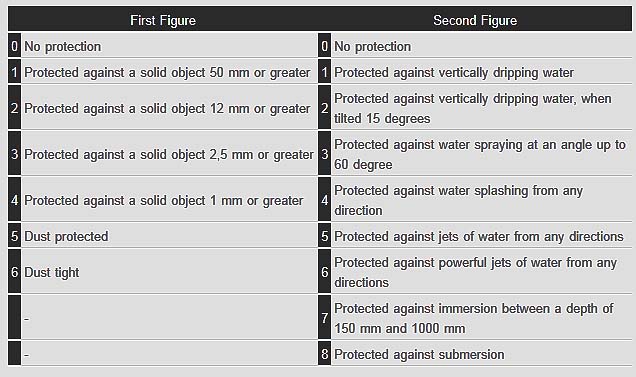This screenshot has height=377, width=636.
Task: Click the Second Figure column header
Action: pyautogui.click(x=475, y=20)
